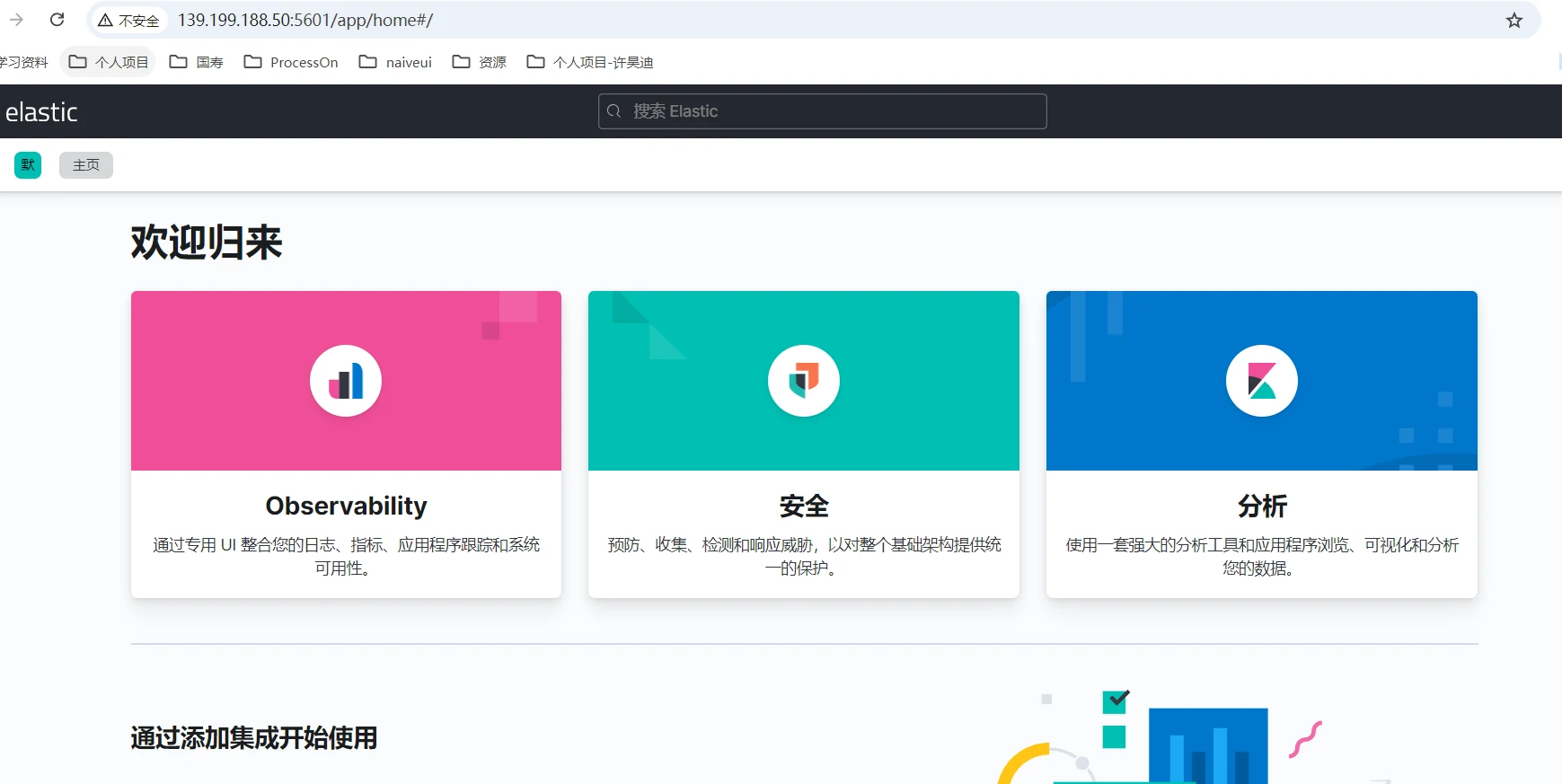Click the Kibana analytics logo icon
This screenshot has width=1562, height=784.
click(1261, 381)
